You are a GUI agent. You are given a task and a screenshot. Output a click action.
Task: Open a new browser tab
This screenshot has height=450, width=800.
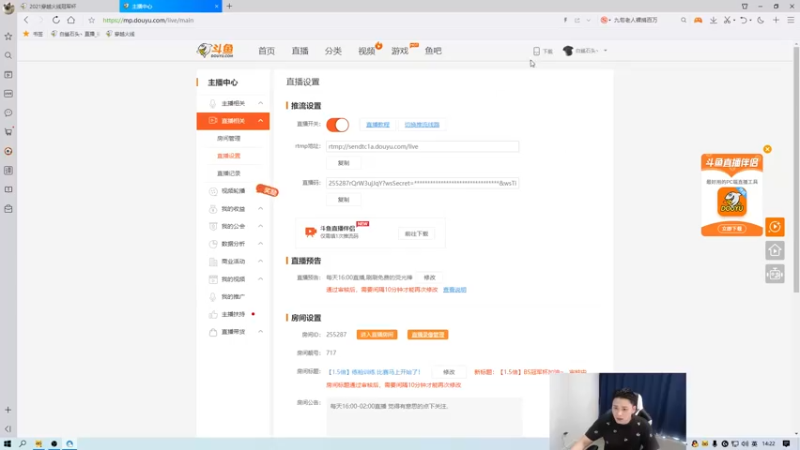coord(229,6)
